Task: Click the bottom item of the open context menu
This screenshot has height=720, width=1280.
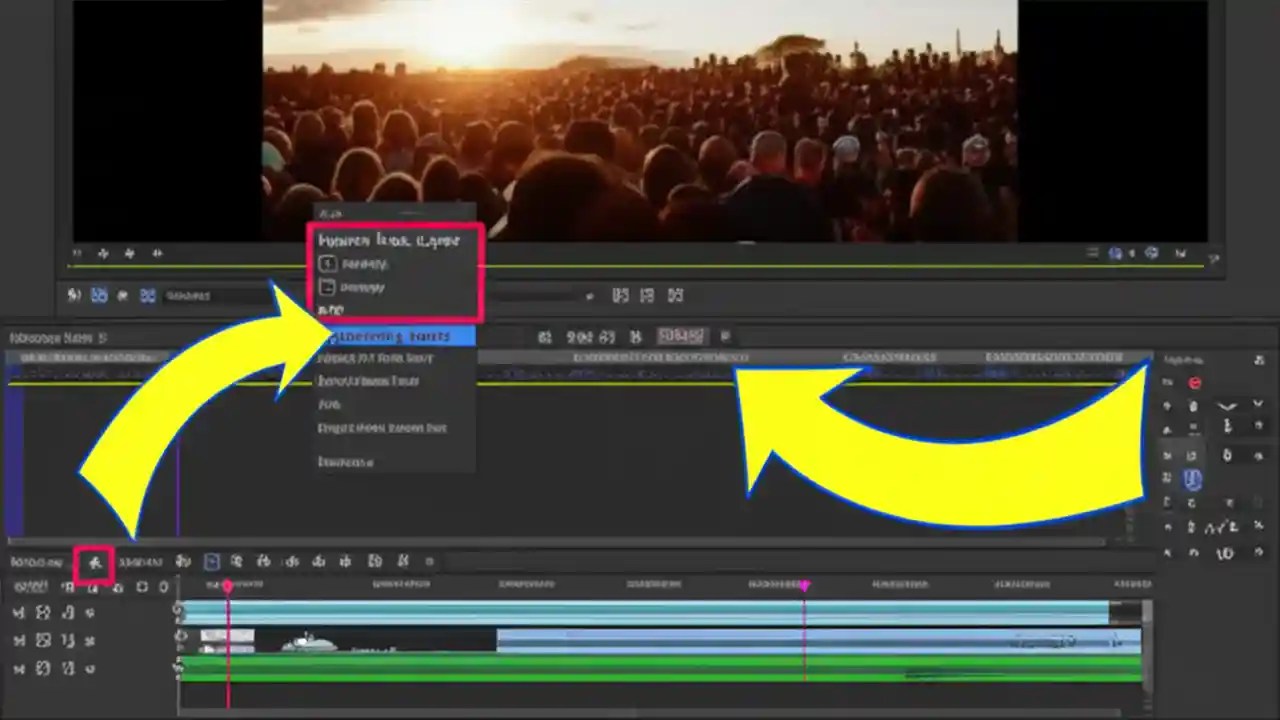Action: tap(346, 461)
